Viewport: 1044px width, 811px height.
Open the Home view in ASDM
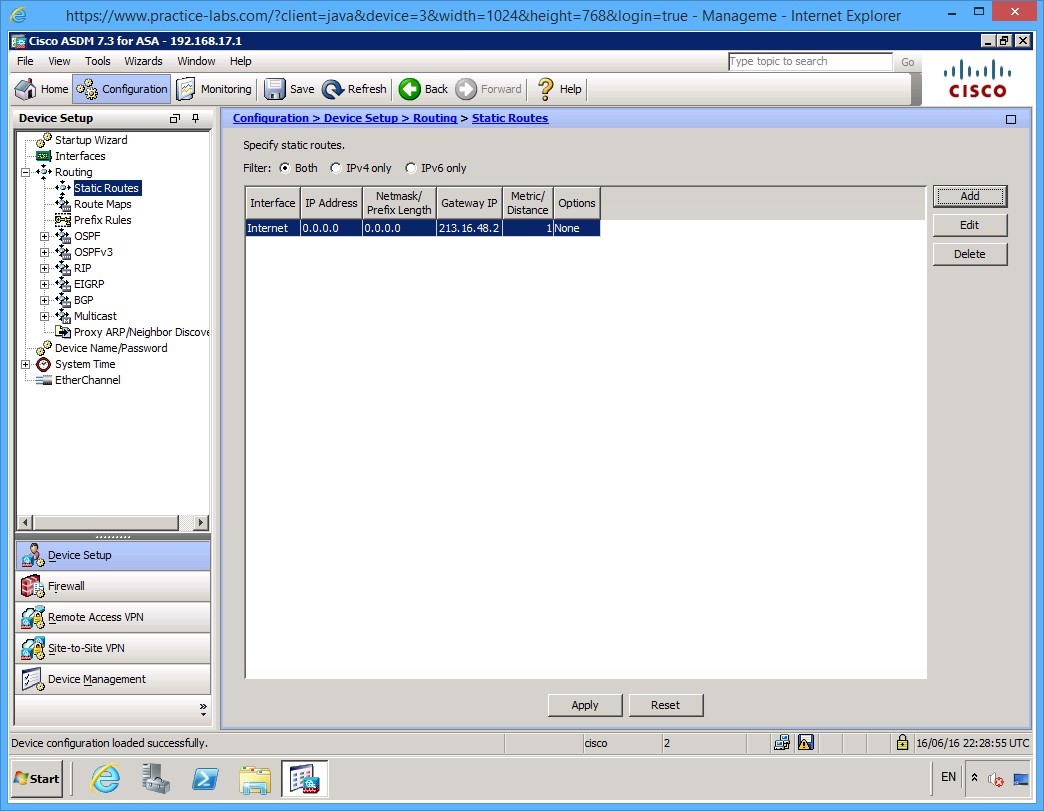(x=40, y=89)
